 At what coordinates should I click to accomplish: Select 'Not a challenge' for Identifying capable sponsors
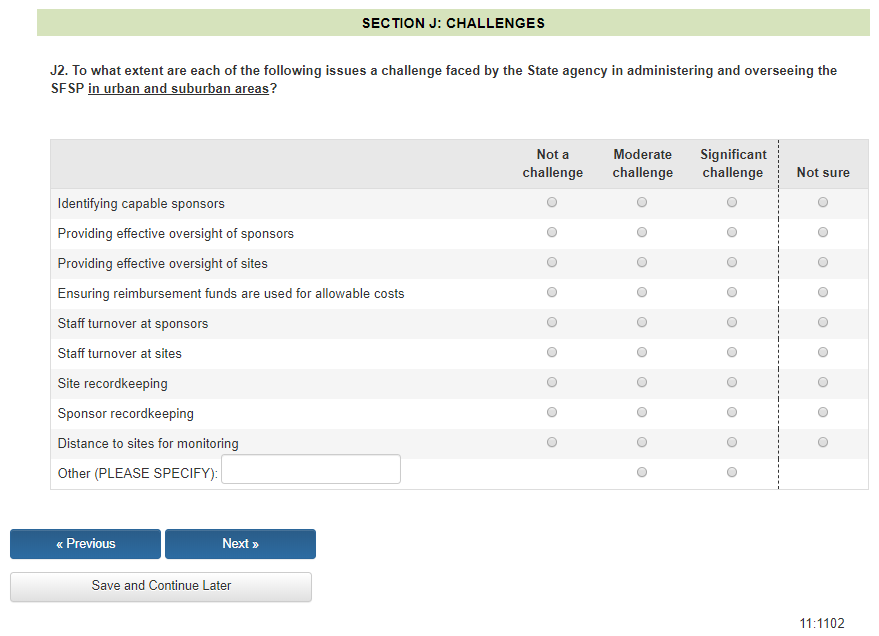(552, 202)
